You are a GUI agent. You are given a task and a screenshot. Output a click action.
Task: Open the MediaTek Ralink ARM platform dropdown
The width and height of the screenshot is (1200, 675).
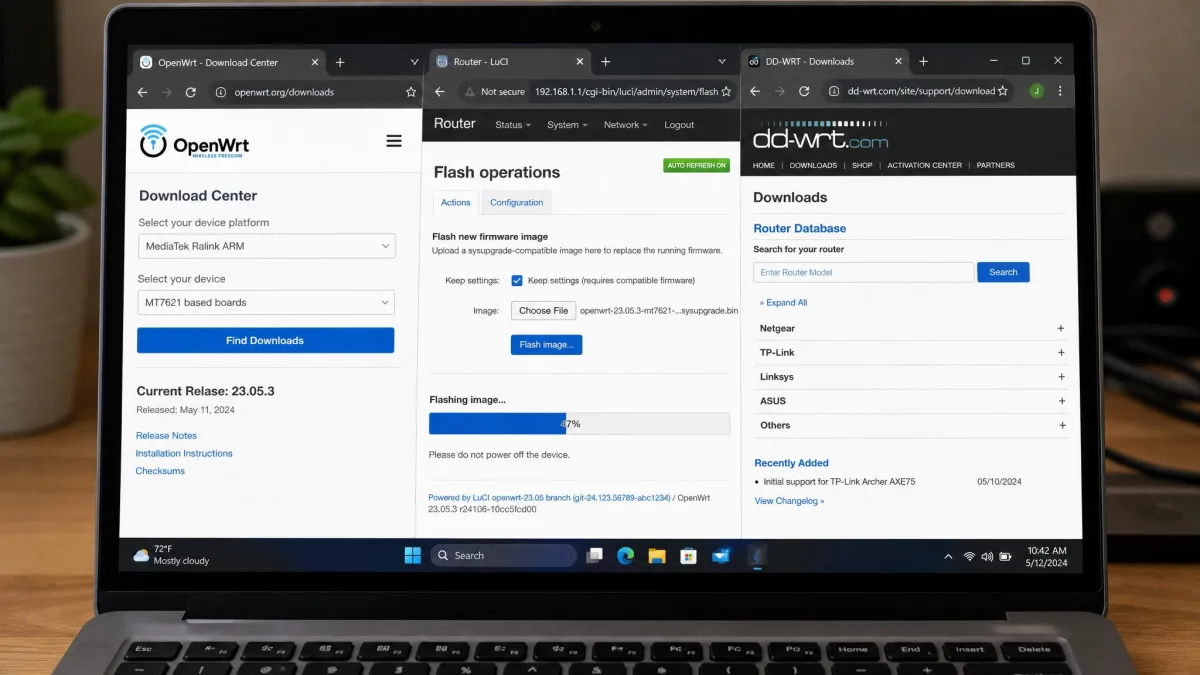pyautogui.click(x=267, y=246)
